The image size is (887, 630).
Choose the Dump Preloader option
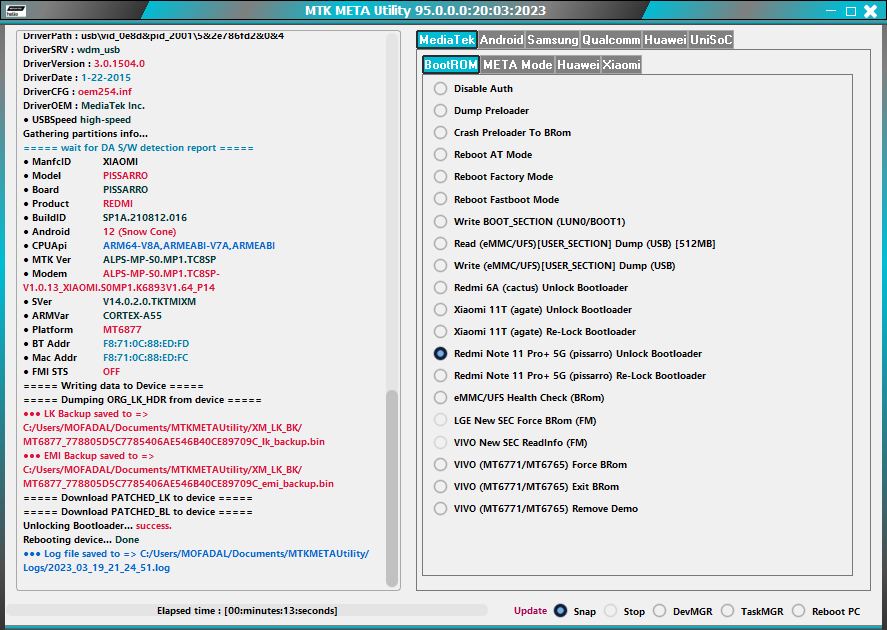tap(481, 111)
